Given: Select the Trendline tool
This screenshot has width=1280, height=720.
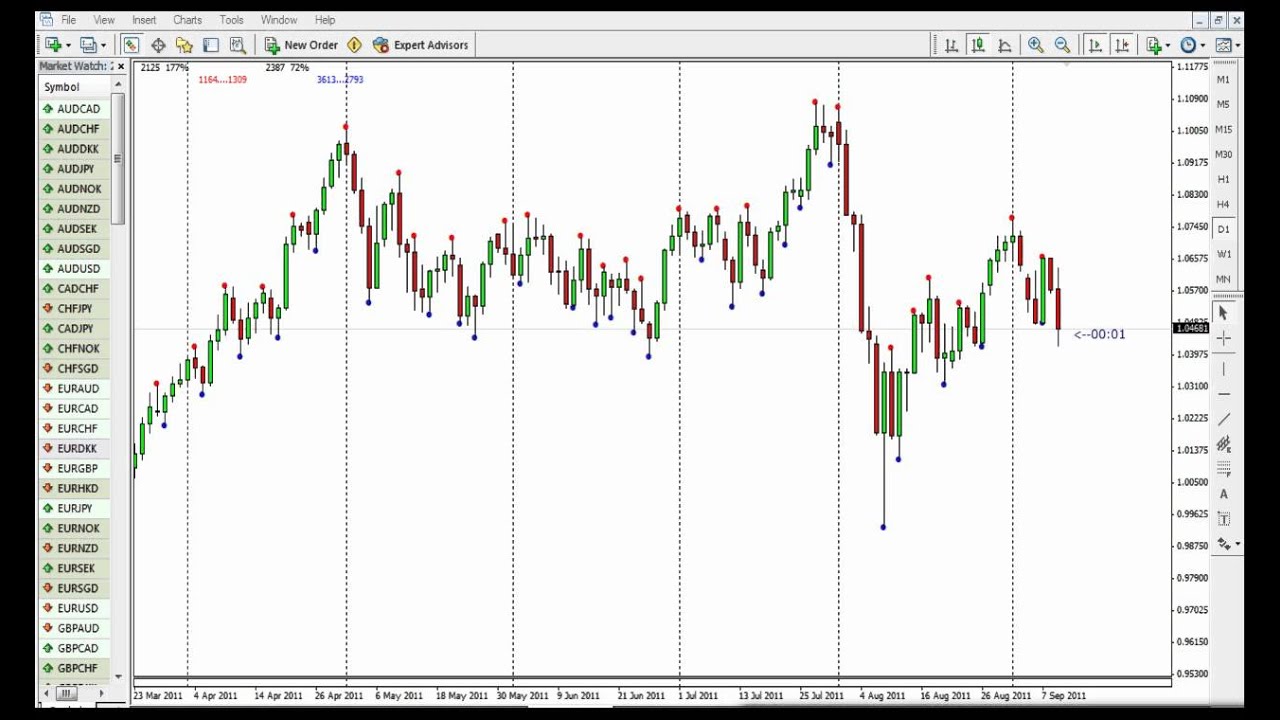Looking at the screenshot, I should [x=1224, y=419].
